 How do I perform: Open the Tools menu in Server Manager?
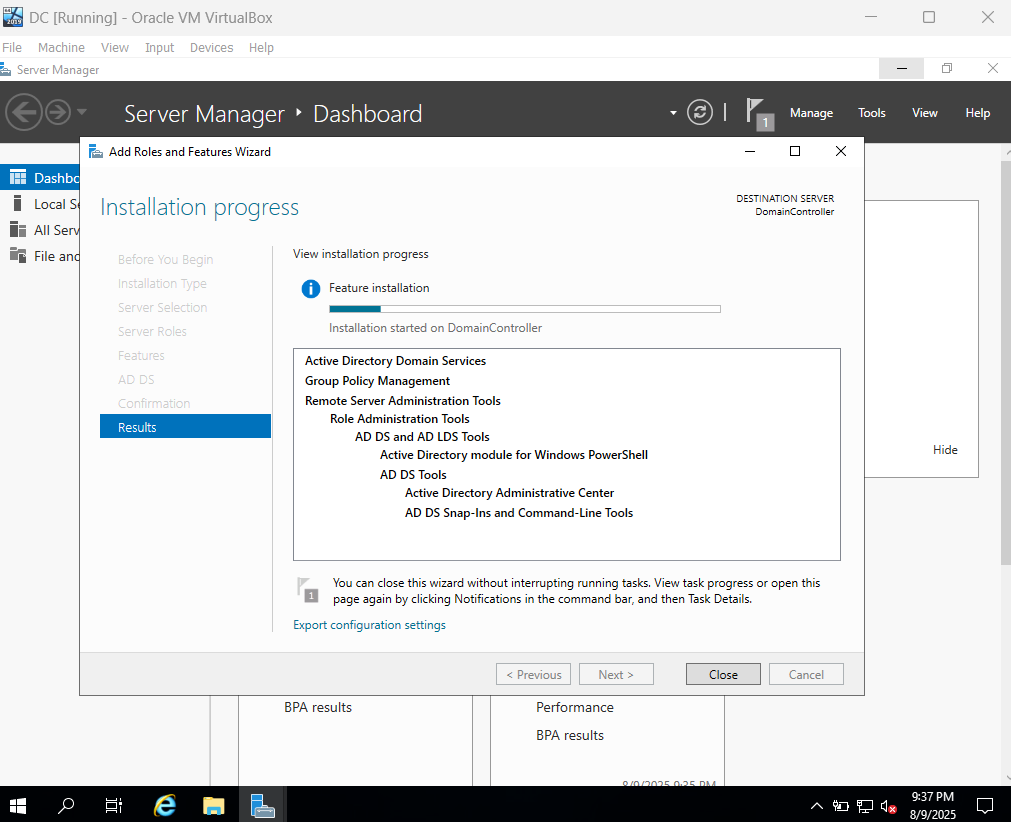coord(871,113)
